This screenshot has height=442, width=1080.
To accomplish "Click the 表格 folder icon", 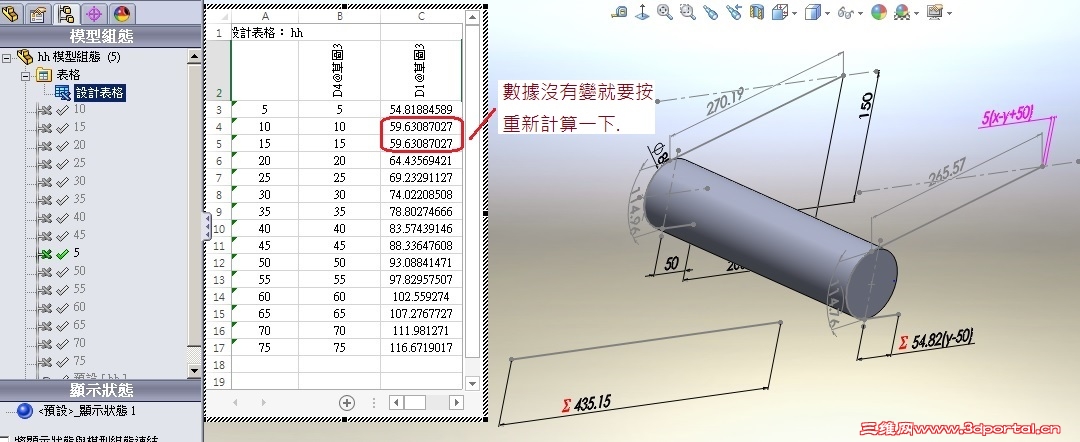I will (43, 75).
